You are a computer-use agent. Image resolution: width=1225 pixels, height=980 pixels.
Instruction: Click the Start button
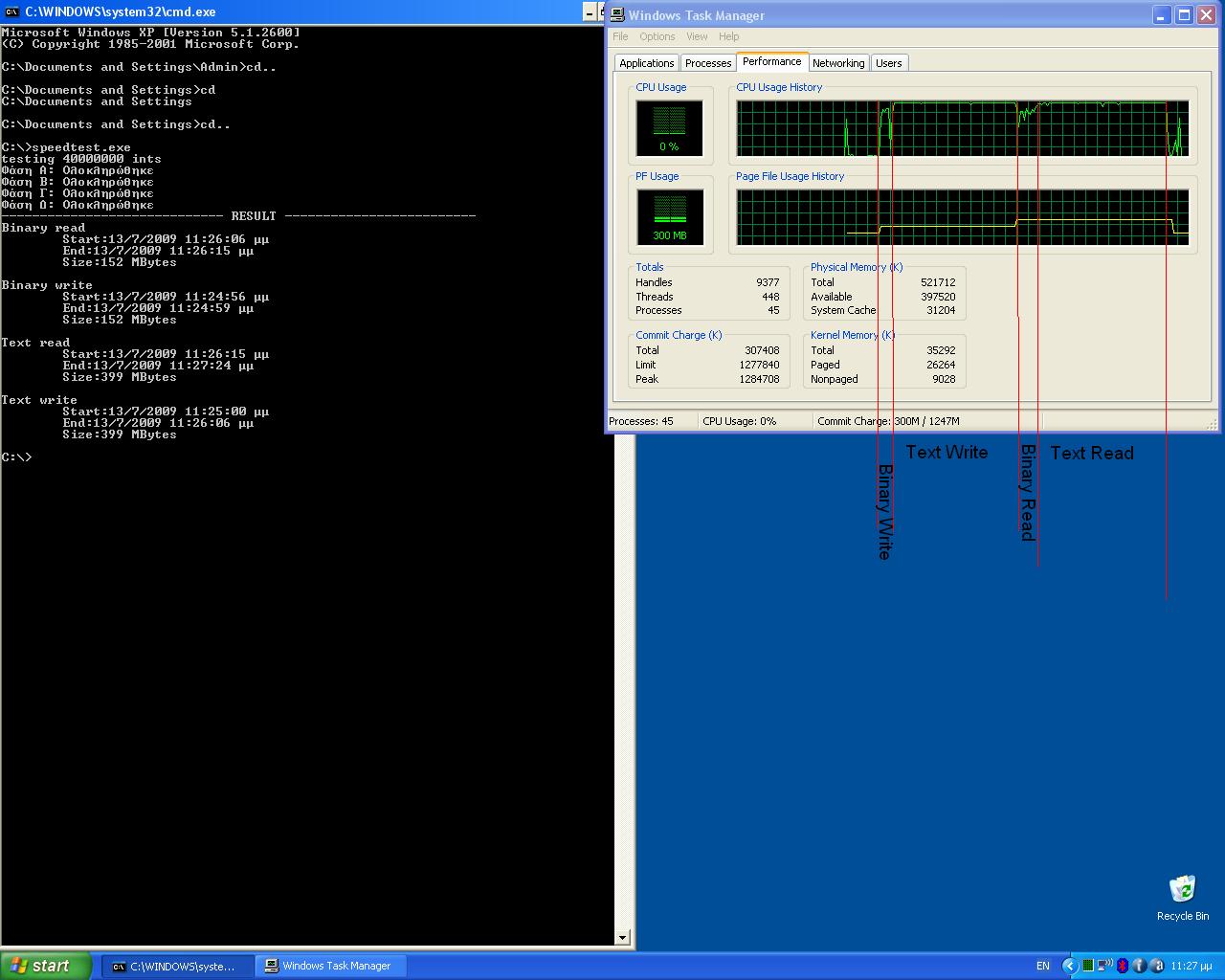46,966
